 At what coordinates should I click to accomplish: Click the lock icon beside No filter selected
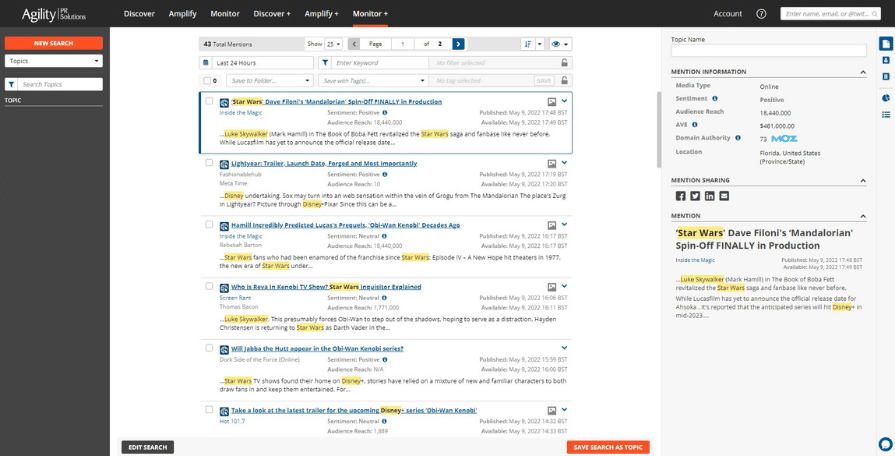click(x=565, y=63)
